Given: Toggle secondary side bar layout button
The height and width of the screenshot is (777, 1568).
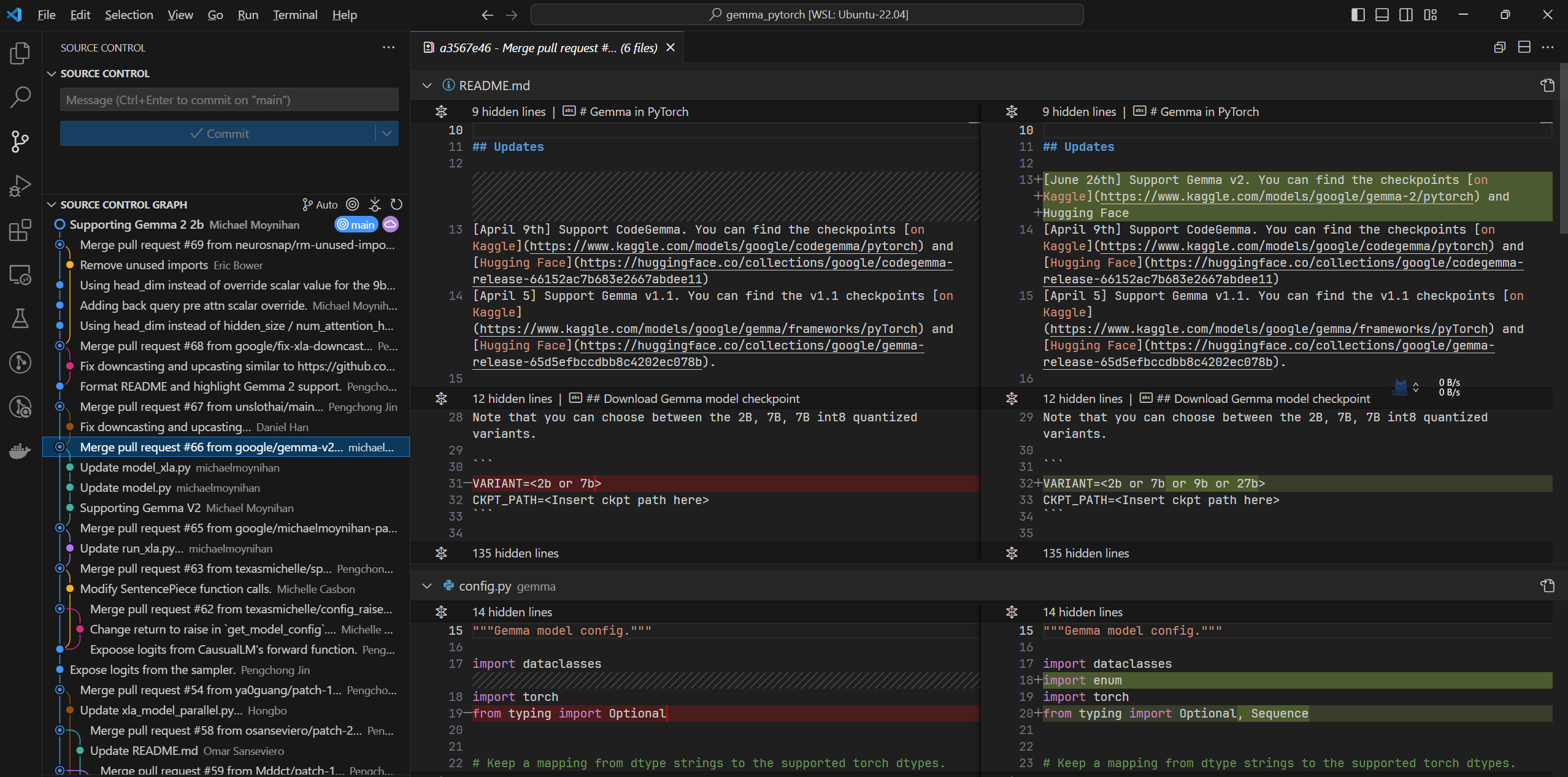Looking at the screenshot, I should point(1406,15).
